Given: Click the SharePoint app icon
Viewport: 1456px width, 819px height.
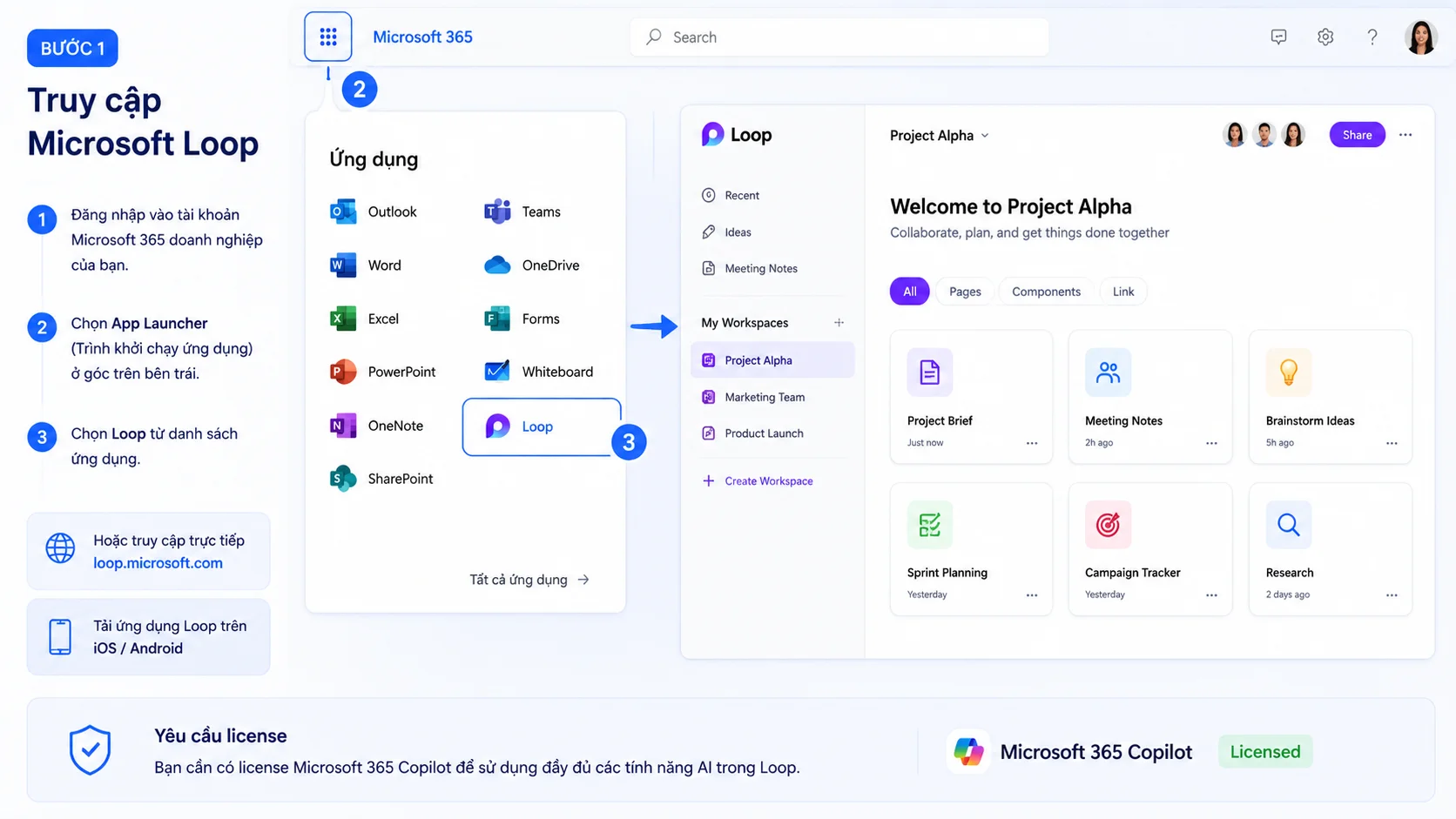Looking at the screenshot, I should pos(343,479).
